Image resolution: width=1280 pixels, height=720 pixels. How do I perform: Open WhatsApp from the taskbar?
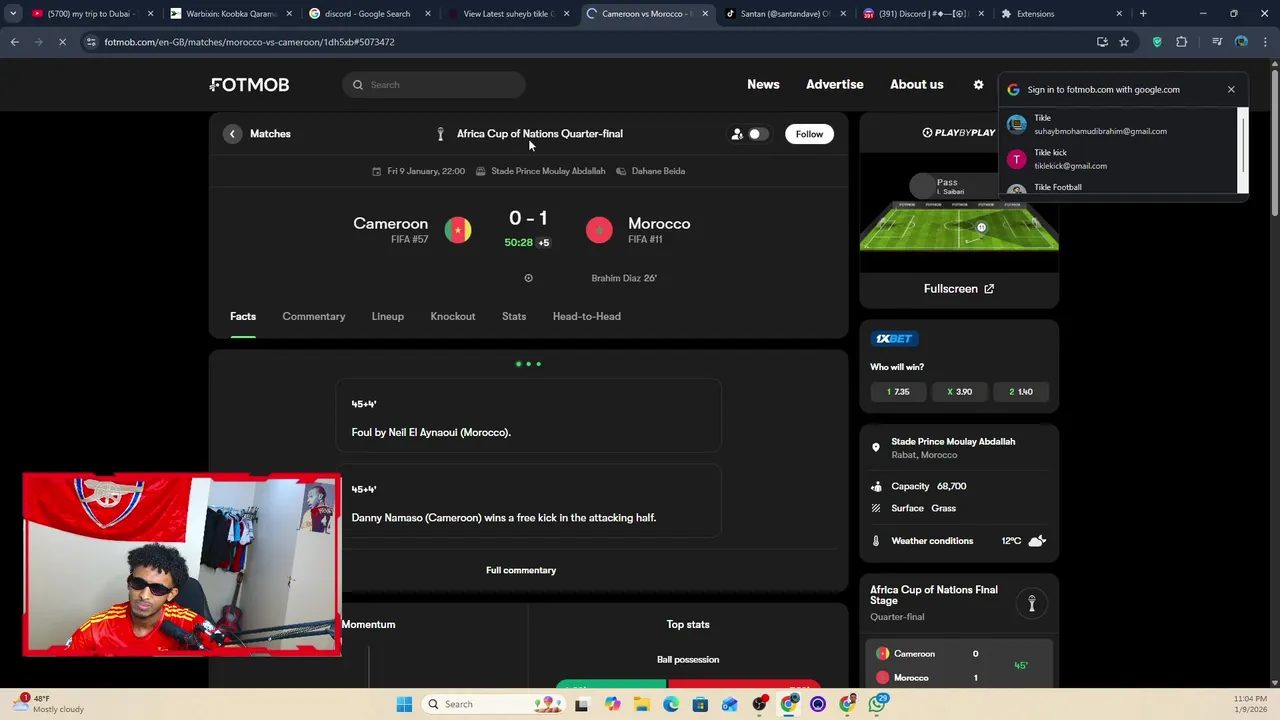(877, 704)
